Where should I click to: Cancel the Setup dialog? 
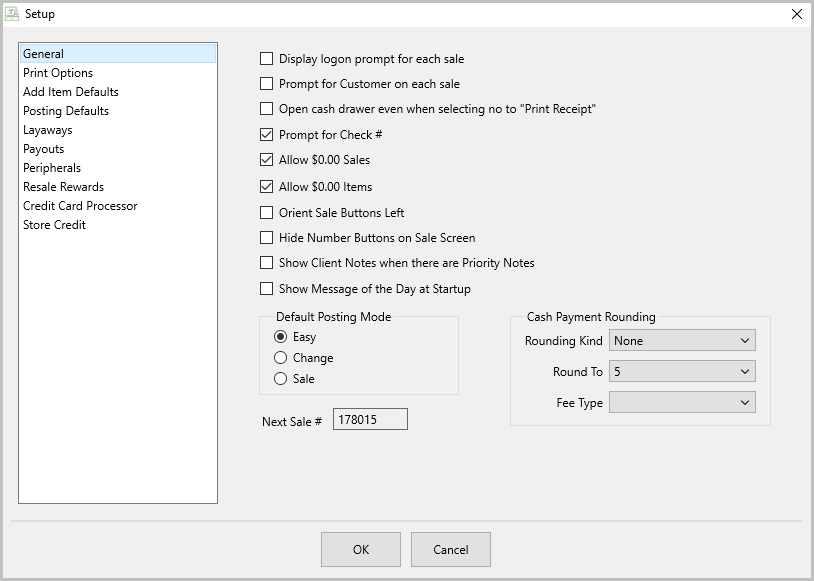pyautogui.click(x=451, y=549)
